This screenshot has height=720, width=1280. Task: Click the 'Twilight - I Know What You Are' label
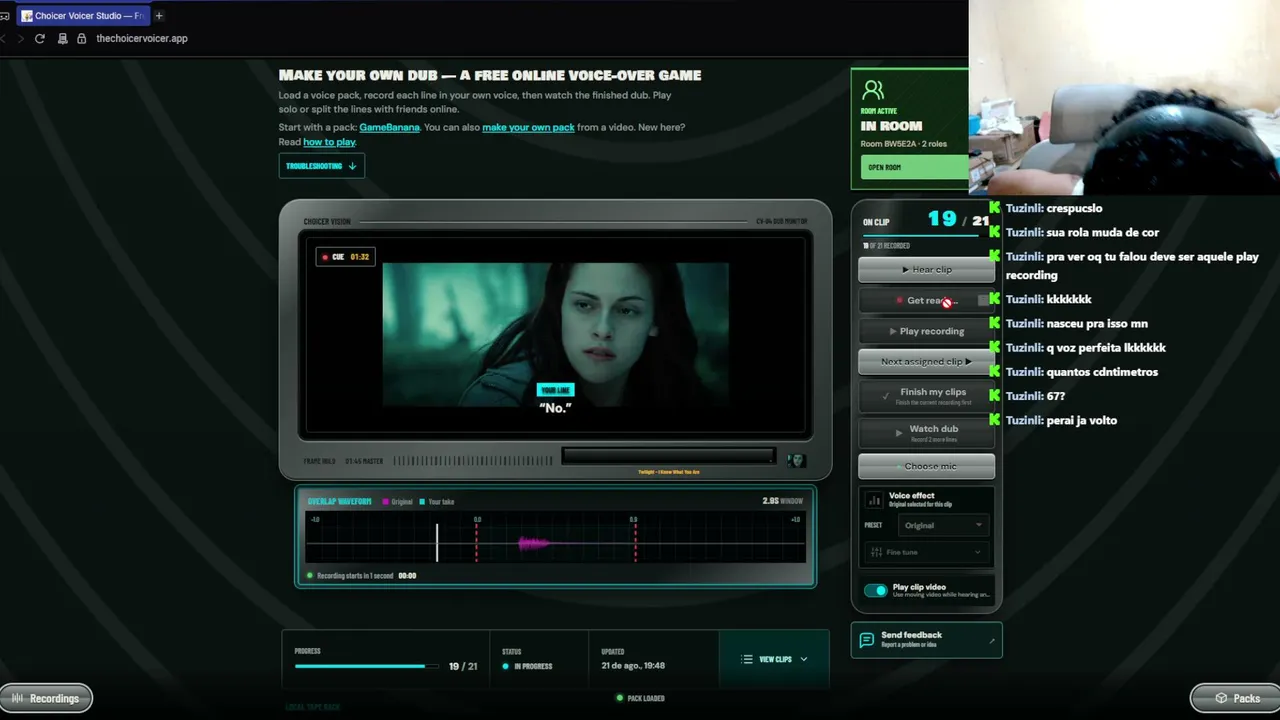[668, 472]
